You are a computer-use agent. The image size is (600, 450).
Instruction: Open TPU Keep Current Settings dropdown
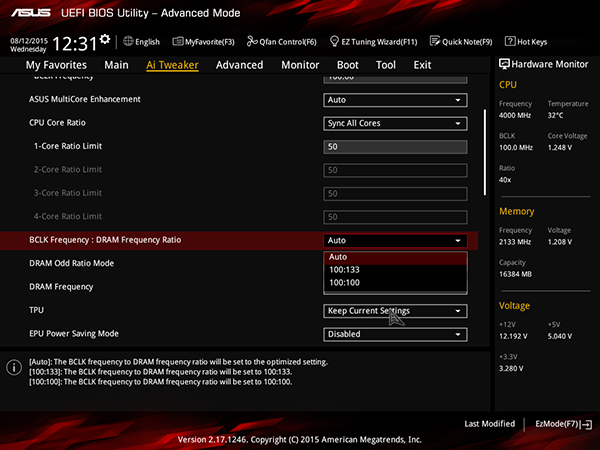(x=395, y=311)
